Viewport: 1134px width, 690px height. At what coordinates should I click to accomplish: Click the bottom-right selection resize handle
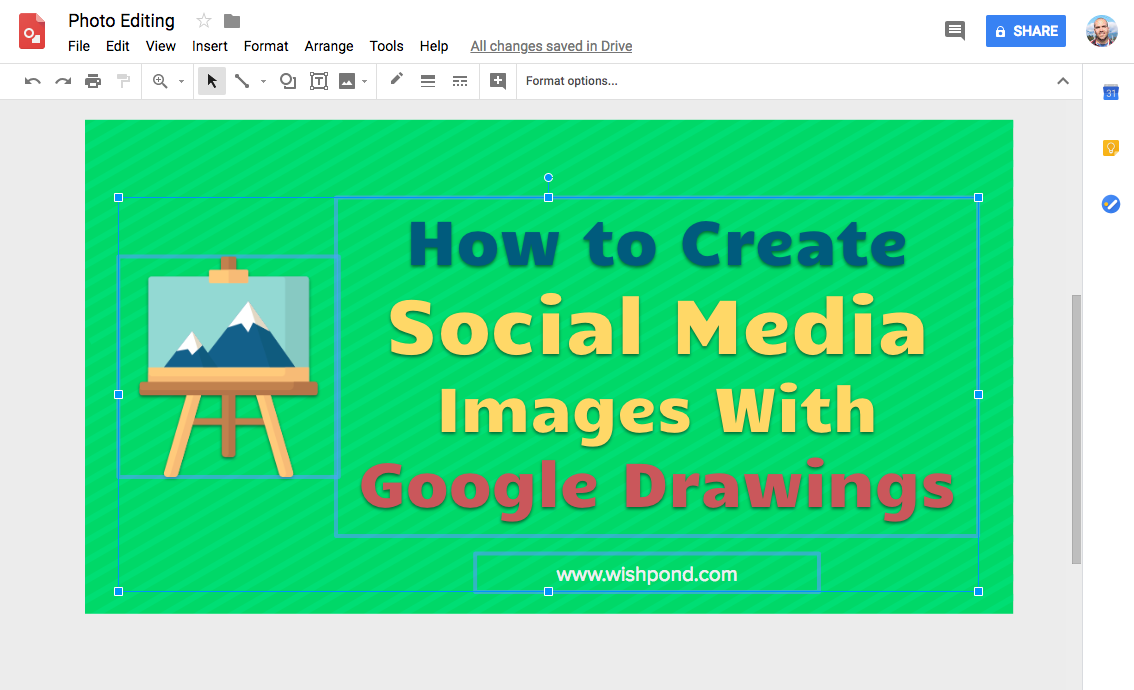click(x=979, y=592)
